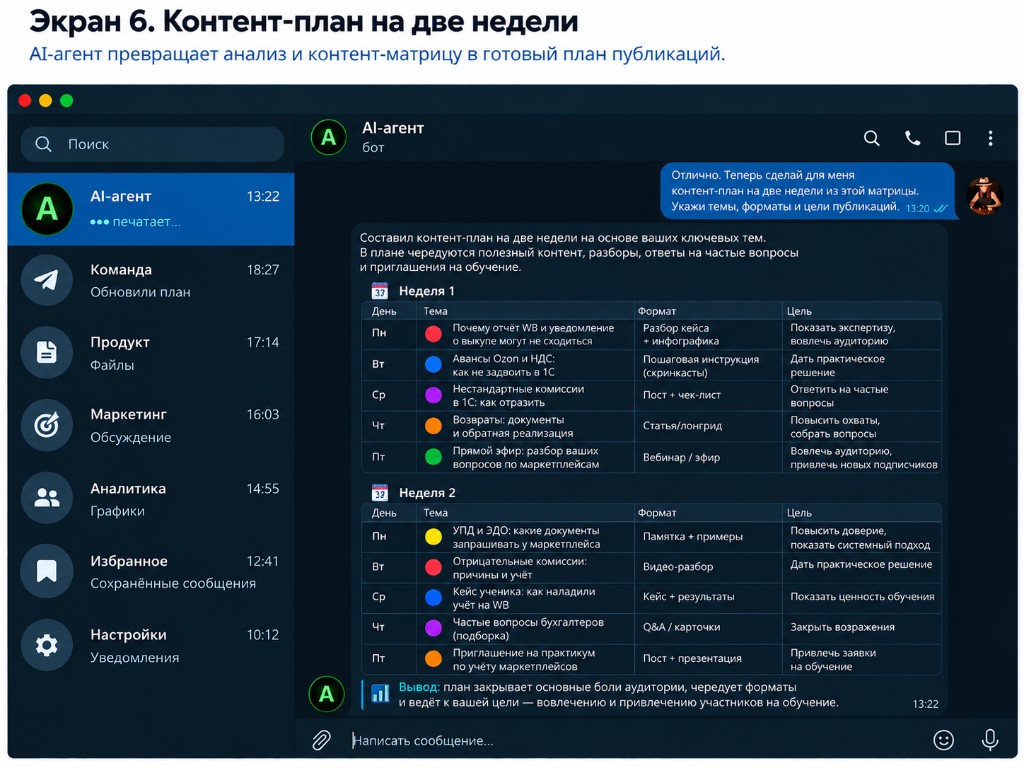Open the user's profile photo thumbnail
Viewport: 1024px width, 768px height.
[984, 195]
